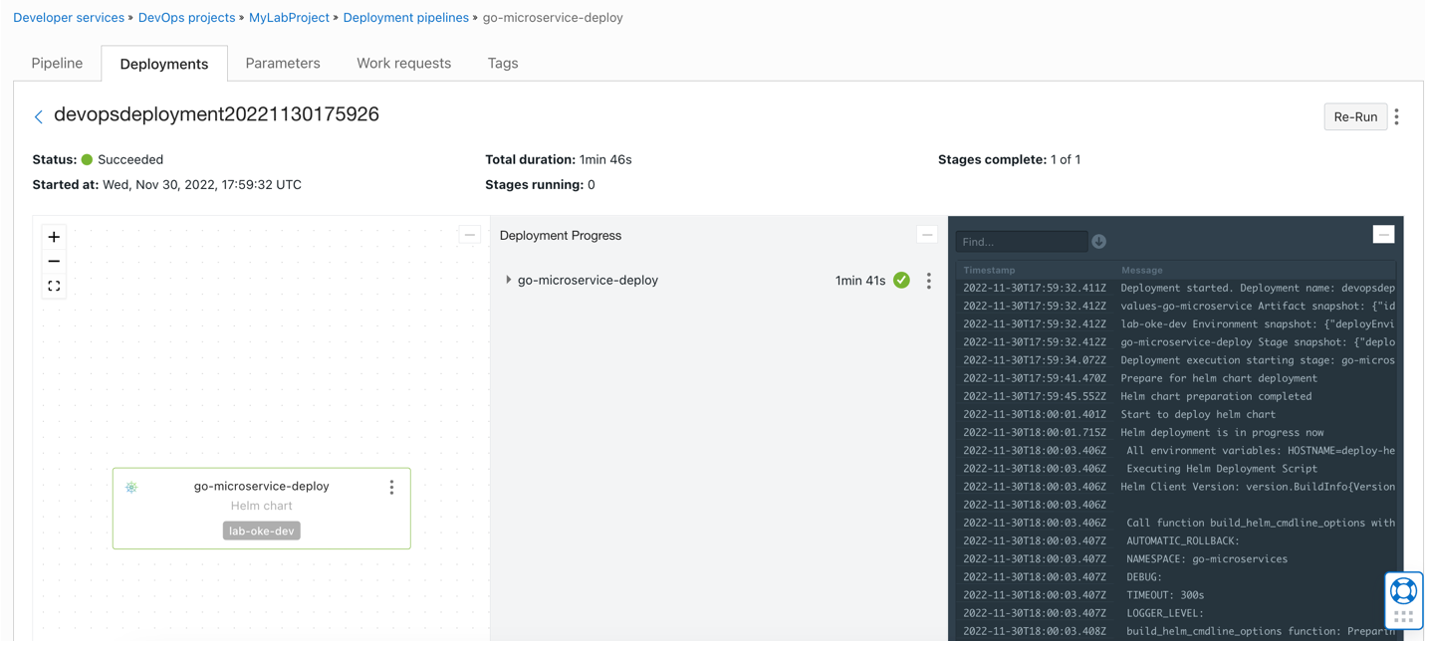Collapse the pipeline canvas panel

coord(469,235)
